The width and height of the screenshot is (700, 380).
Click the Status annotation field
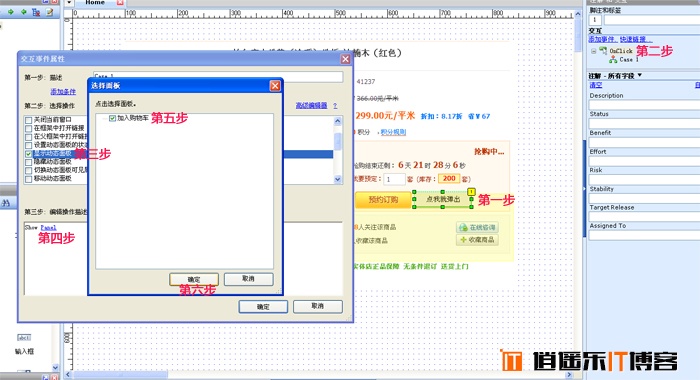pyautogui.click(x=644, y=124)
